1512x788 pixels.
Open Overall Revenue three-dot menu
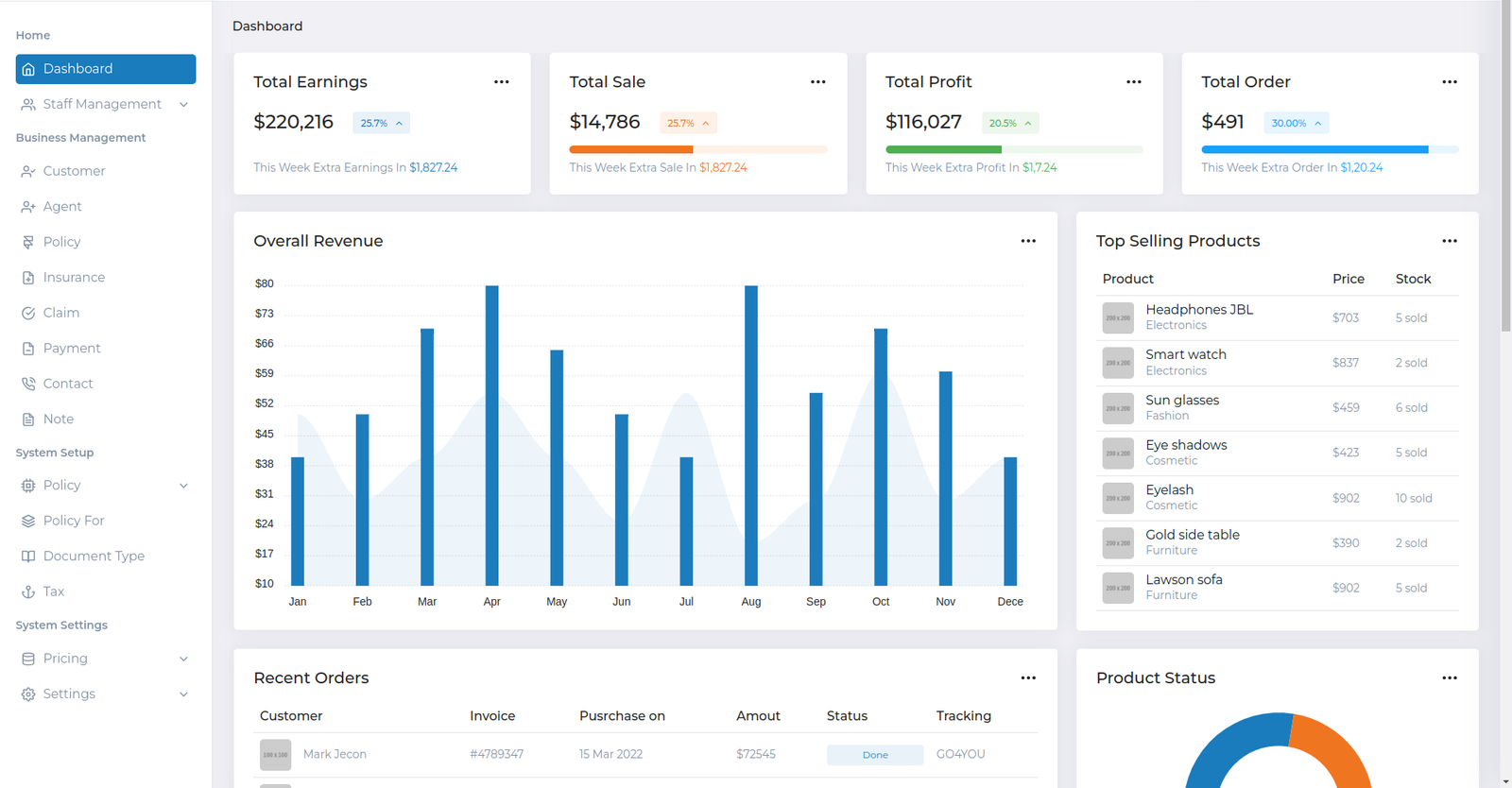click(x=1027, y=241)
